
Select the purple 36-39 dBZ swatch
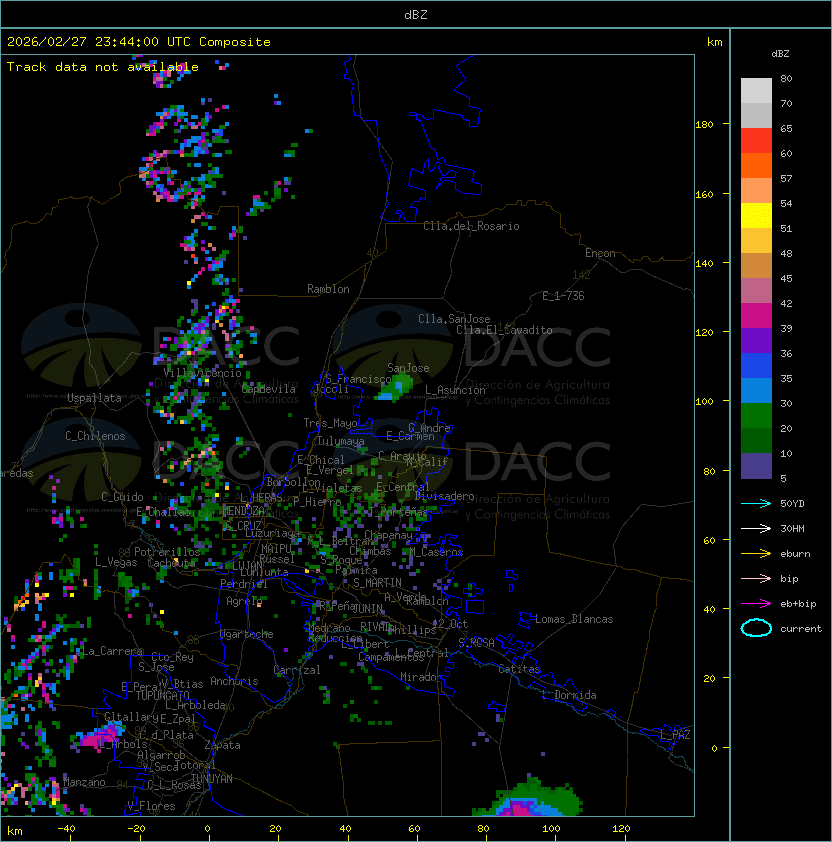pyautogui.click(x=756, y=341)
